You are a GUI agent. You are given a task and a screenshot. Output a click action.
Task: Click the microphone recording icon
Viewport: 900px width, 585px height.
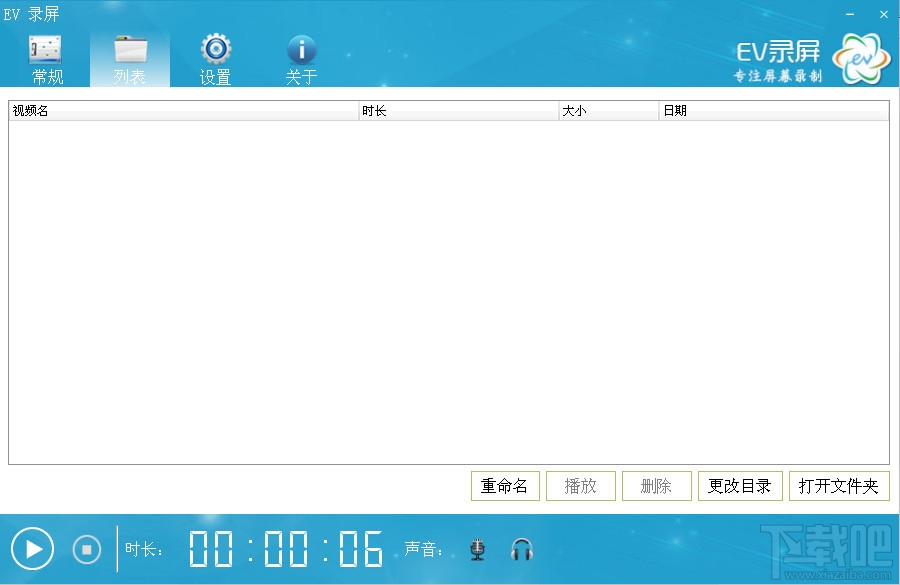(x=478, y=549)
